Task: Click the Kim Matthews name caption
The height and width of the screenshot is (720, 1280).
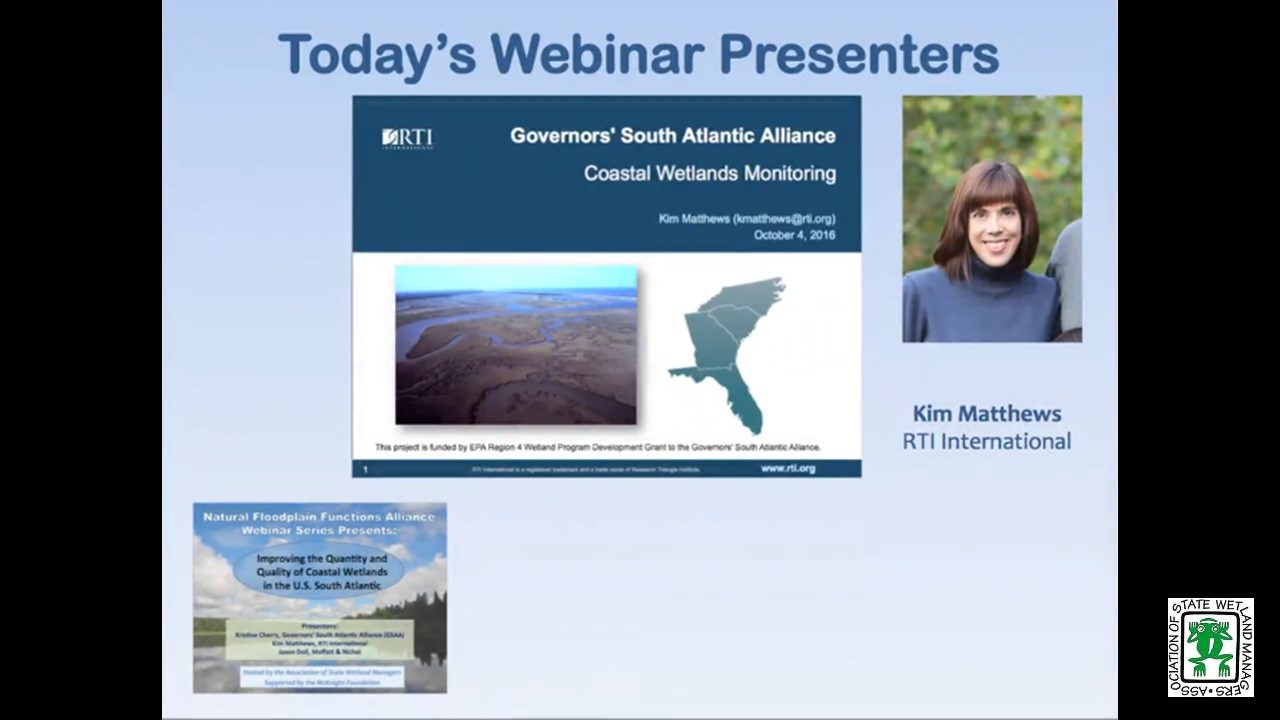Action: tap(986, 414)
